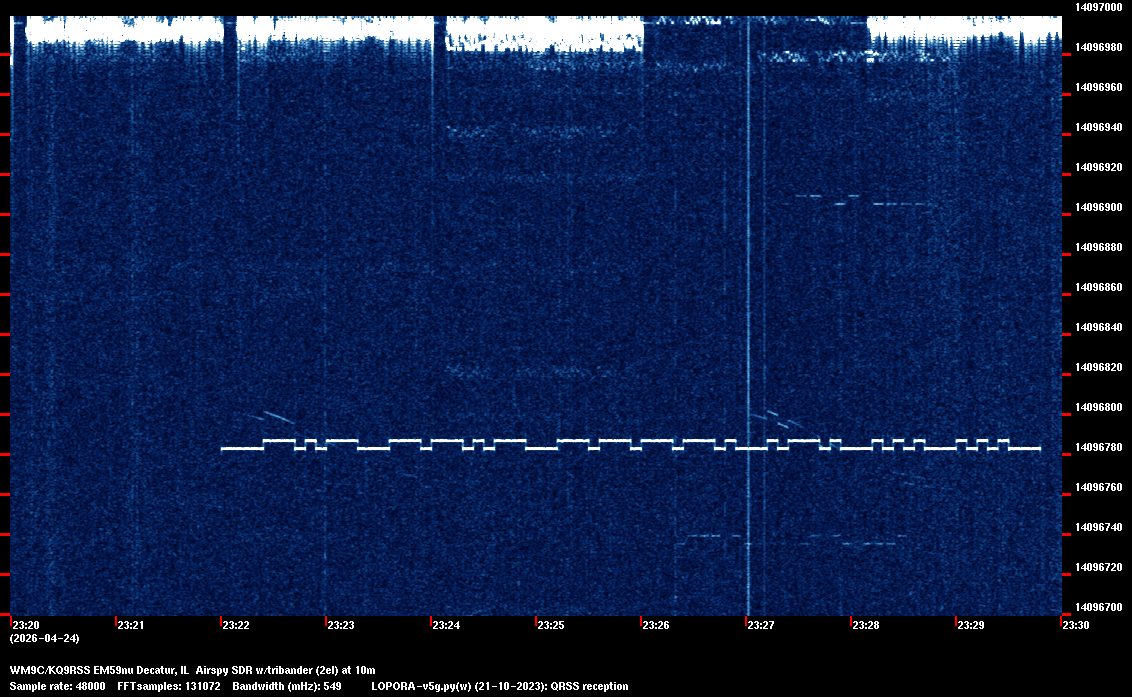Viewport: 1132px width, 697px height.
Task: Click the faint trace near 14096900 after 23:27
Action: 865,199
